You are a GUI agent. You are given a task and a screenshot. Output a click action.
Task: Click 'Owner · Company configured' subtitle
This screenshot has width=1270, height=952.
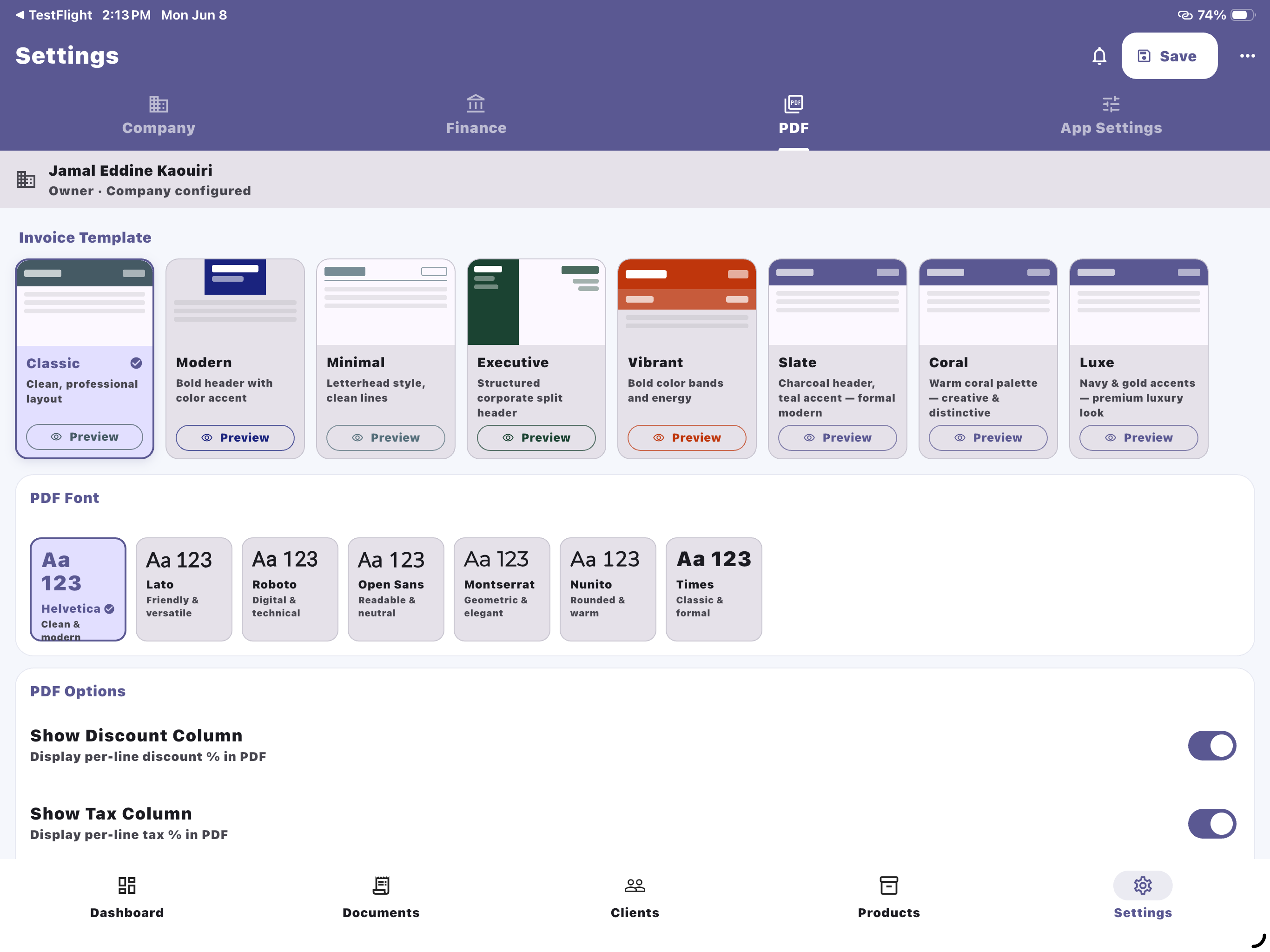tap(149, 191)
